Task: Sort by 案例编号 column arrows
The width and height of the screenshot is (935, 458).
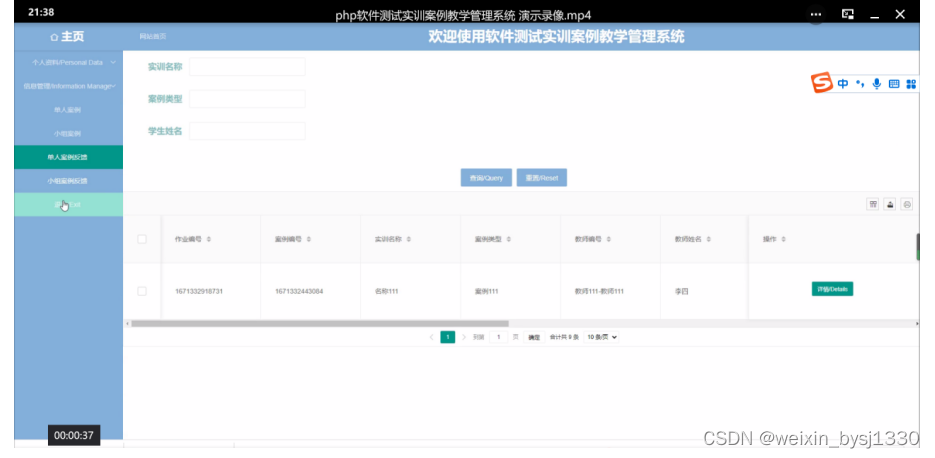Action: 309,239
